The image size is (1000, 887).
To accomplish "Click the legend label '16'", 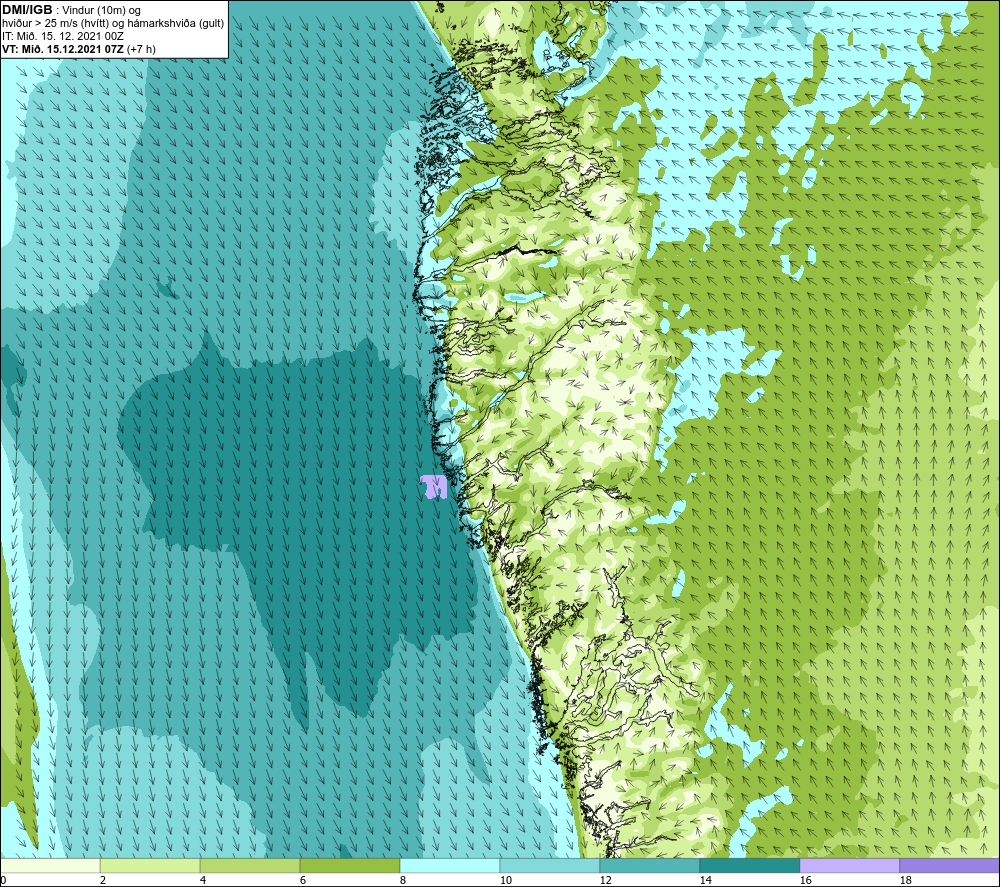I will [805, 880].
